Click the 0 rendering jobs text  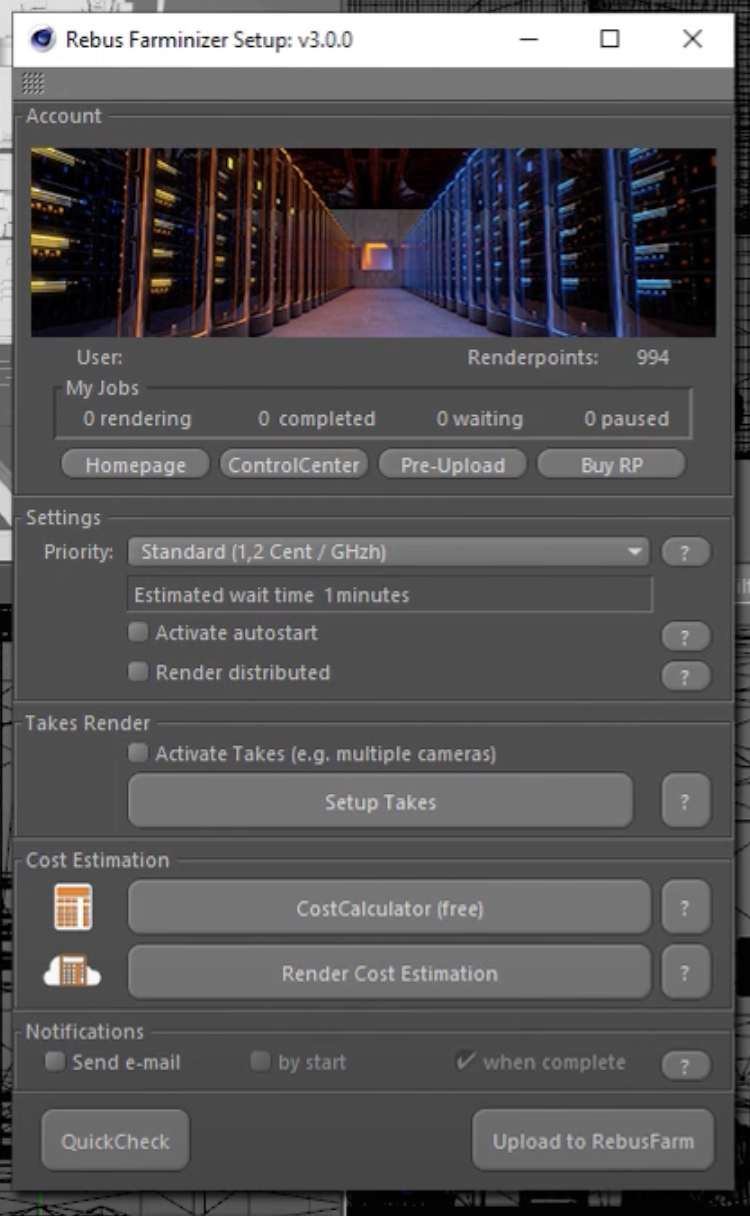point(137,419)
